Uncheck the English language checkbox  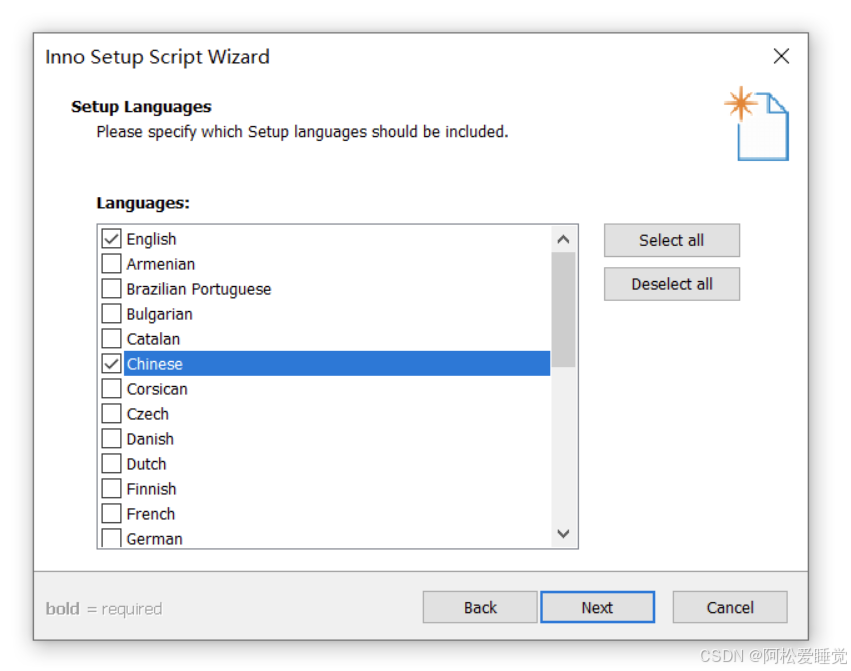click(111, 238)
